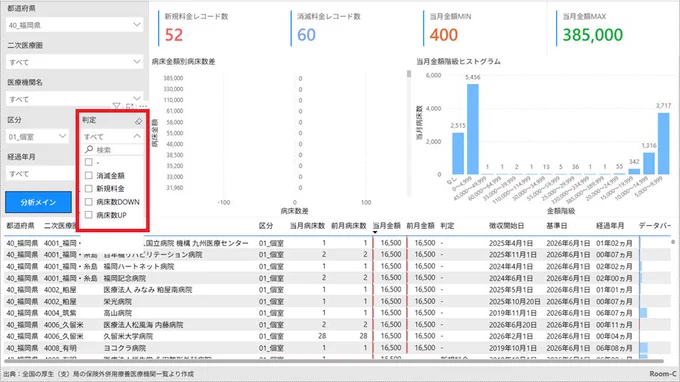
Task: Open focus mode icon above 判定 slicer
Action: coord(130,106)
